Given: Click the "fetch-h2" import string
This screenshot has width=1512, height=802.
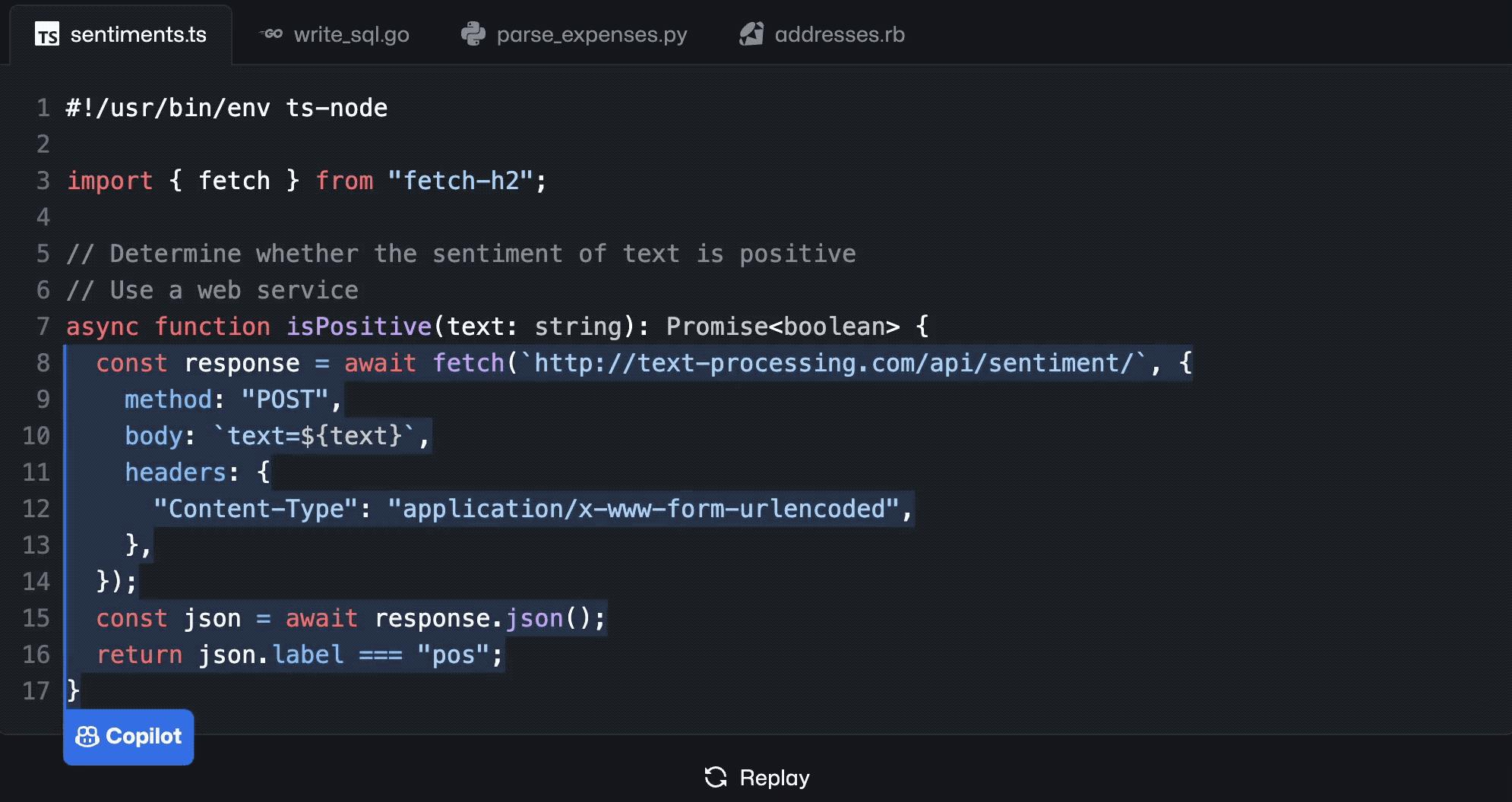Looking at the screenshot, I should click(x=460, y=181).
